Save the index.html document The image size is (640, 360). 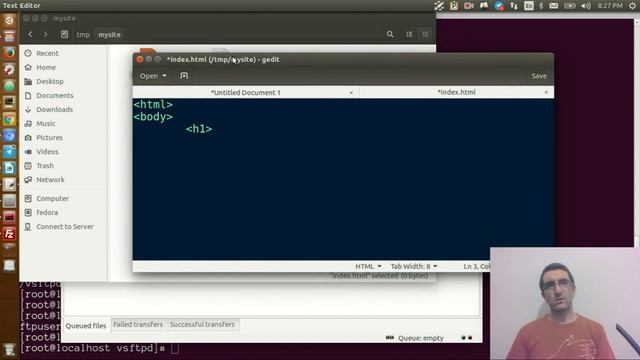coord(539,76)
